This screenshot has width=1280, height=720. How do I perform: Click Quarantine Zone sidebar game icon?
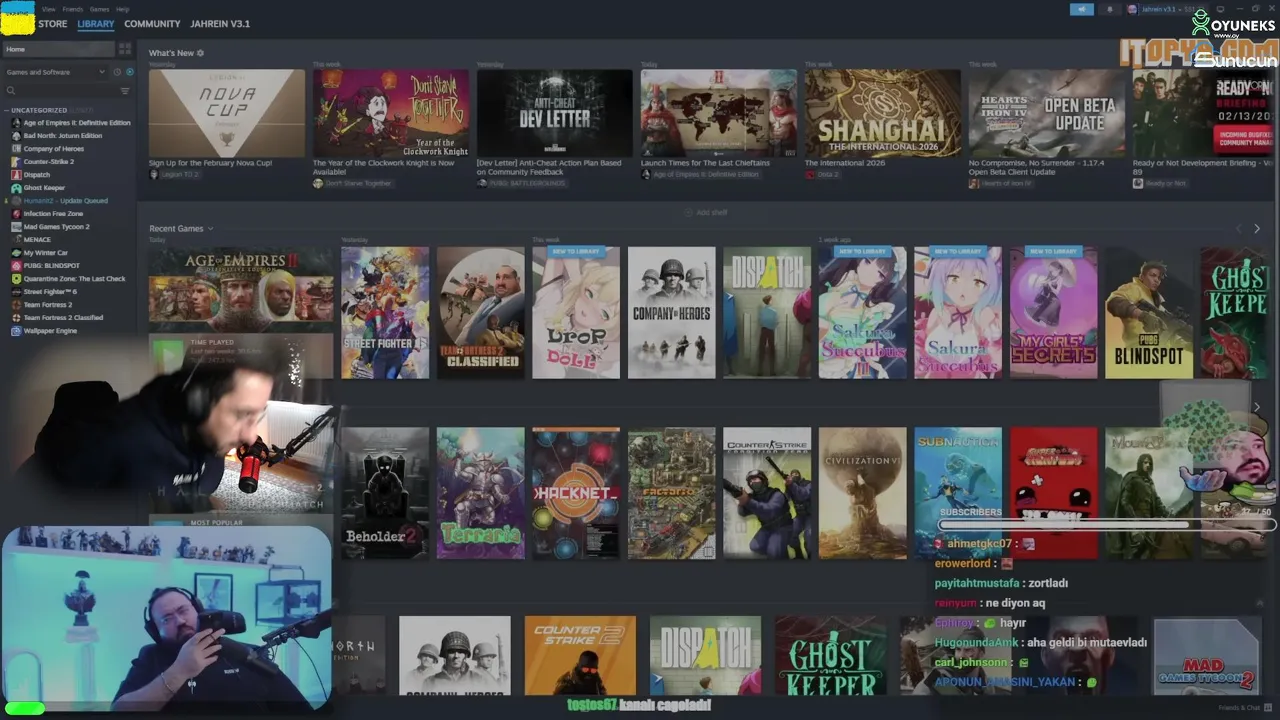point(16,279)
